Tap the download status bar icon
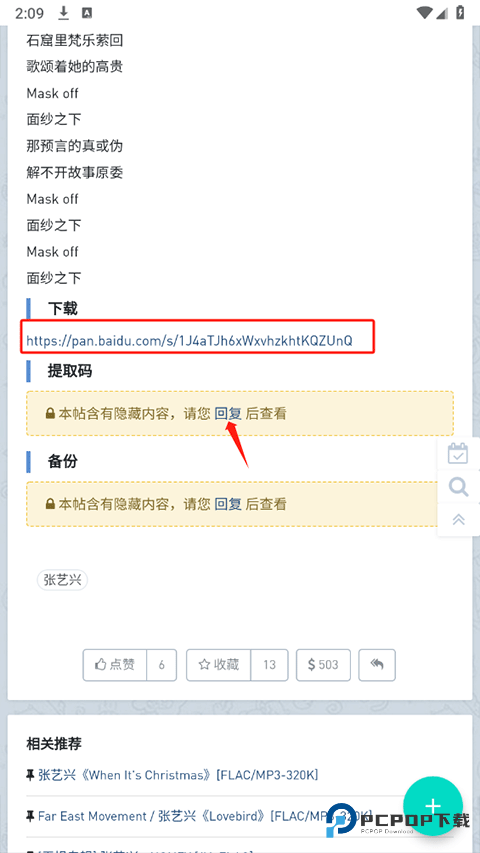The image size is (480, 853). 64,13
